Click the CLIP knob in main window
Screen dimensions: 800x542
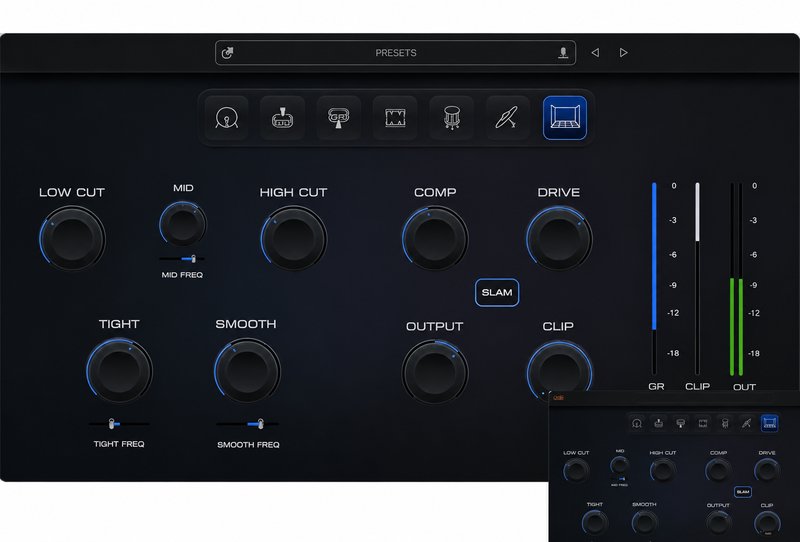[x=559, y=372]
